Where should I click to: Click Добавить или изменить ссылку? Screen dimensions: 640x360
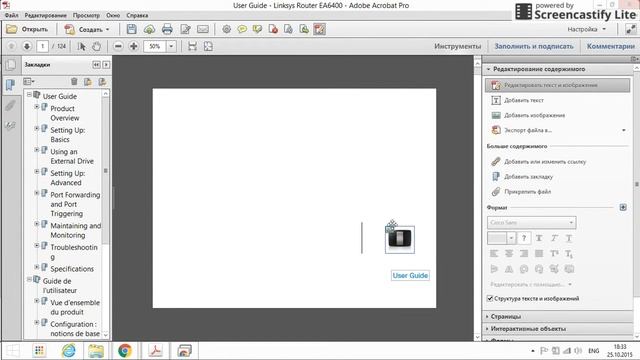click(538, 162)
